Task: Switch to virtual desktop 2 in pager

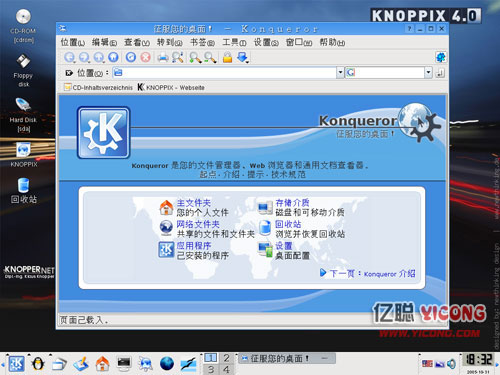Action: coord(227,358)
